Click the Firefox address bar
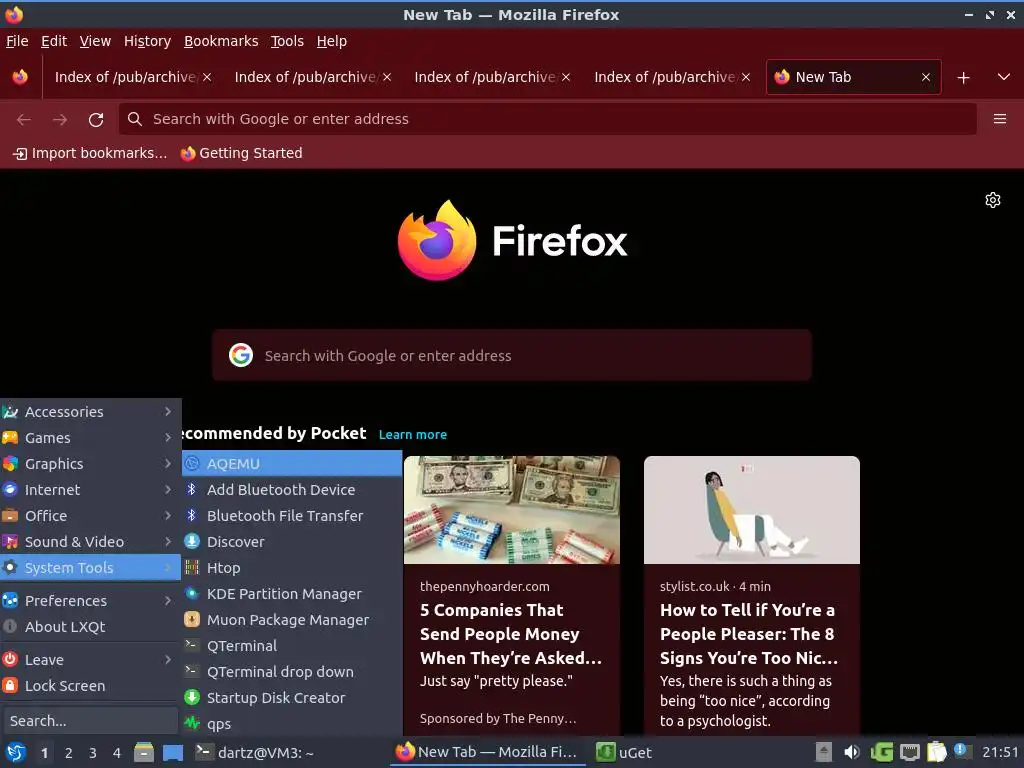The width and height of the screenshot is (1024, 768). click(547, 120)
